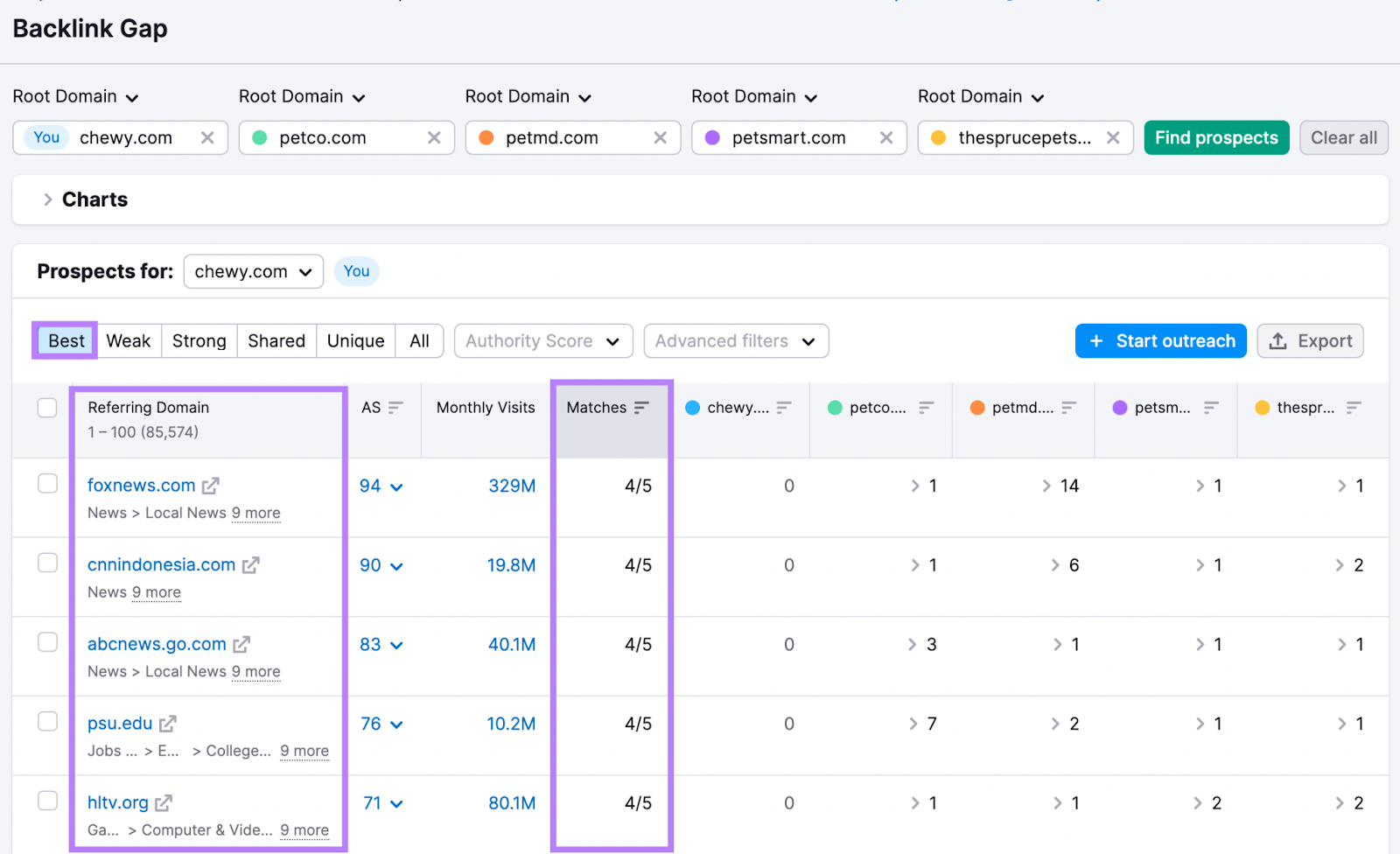Open foxnews.com in a new tab via external link icon
1400x854 pixels.
coord(210,485)
